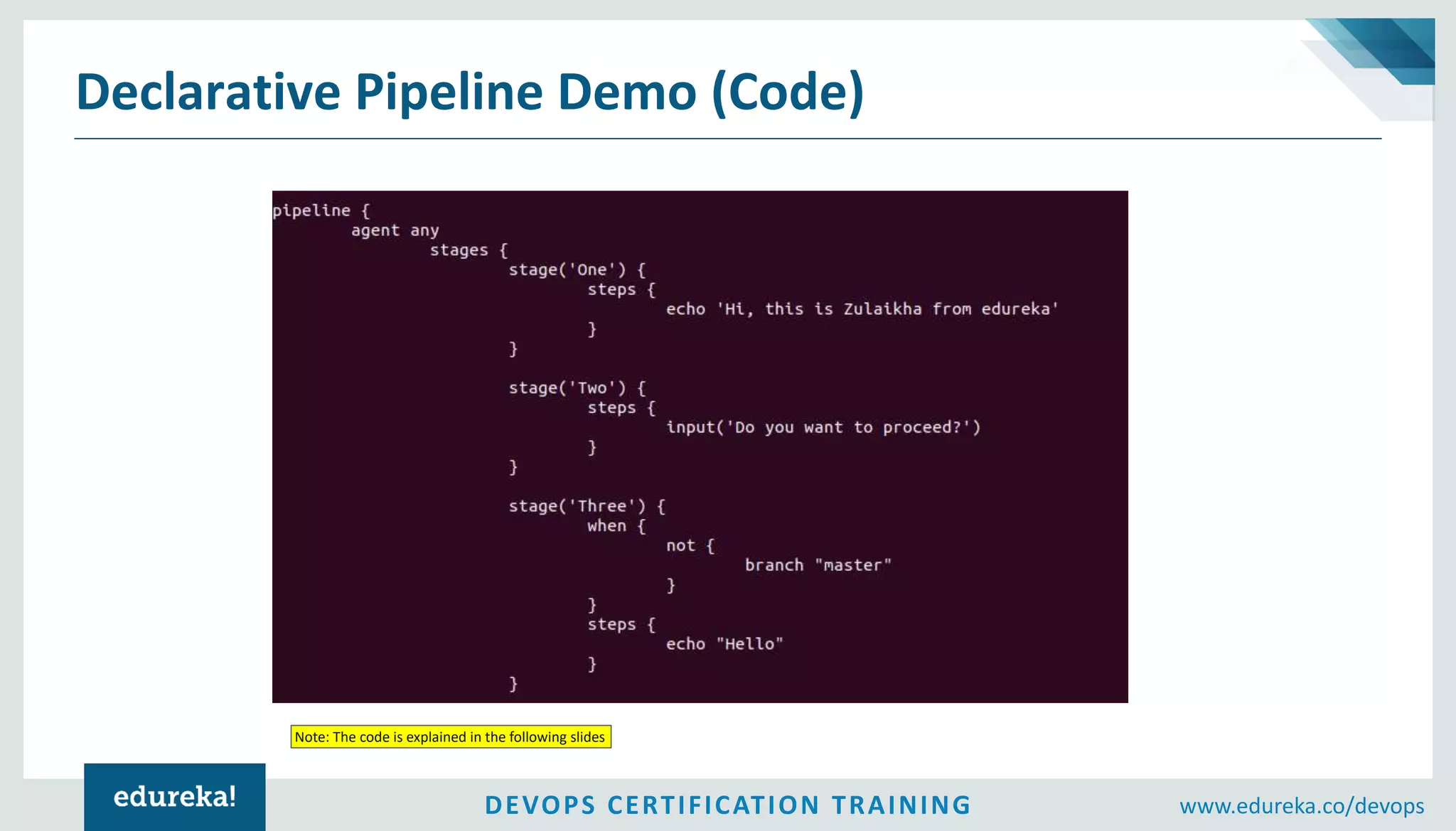Click the branch "master" code line

pos(818,565)
